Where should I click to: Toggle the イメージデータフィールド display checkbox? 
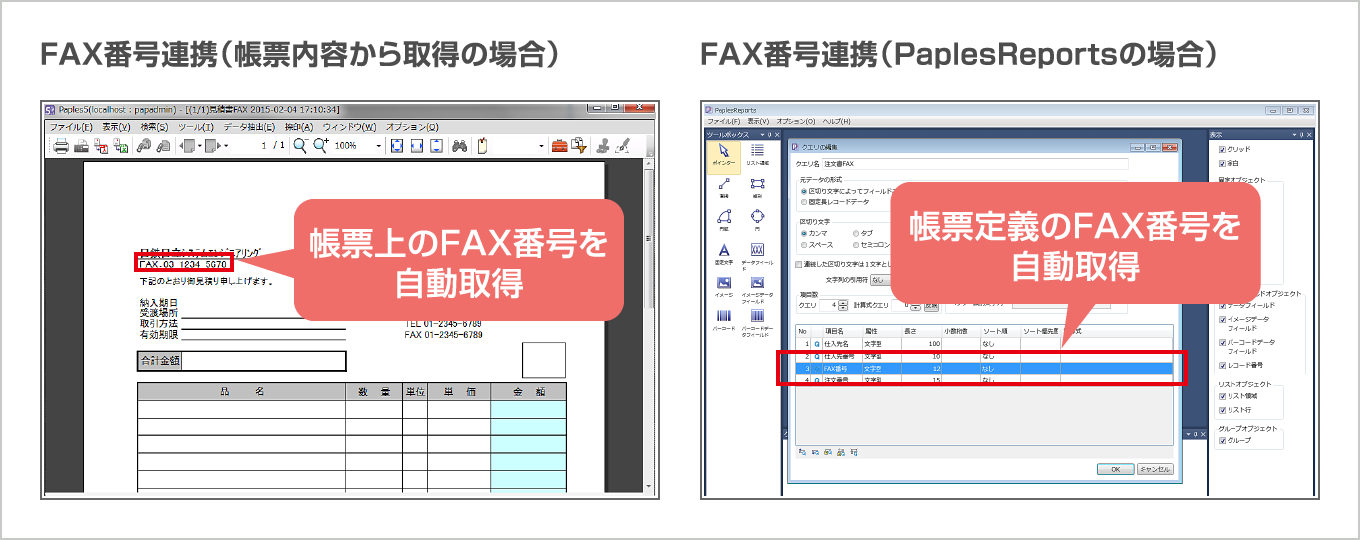[1222, 319]
